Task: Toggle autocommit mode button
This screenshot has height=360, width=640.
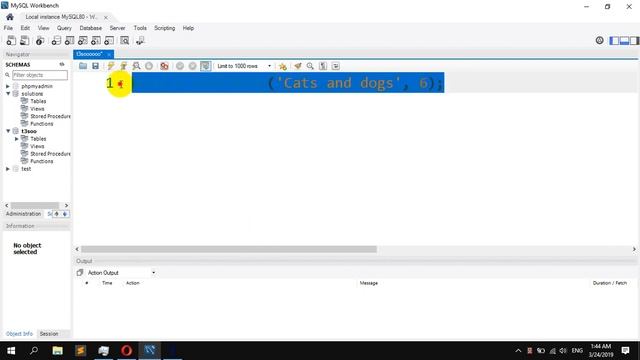Action: coord(206,66)
